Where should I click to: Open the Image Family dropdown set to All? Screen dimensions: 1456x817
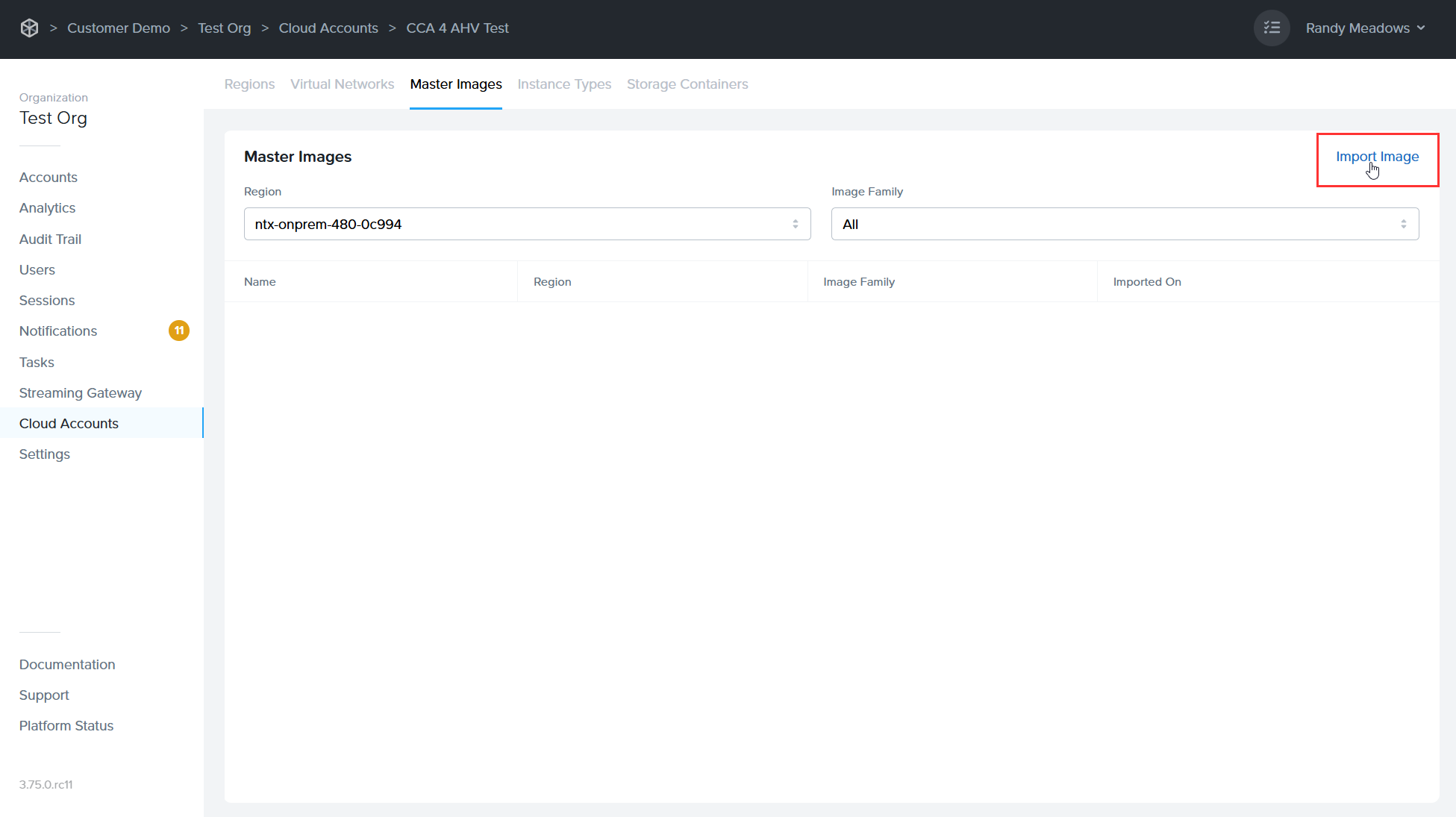(1124, 224)
